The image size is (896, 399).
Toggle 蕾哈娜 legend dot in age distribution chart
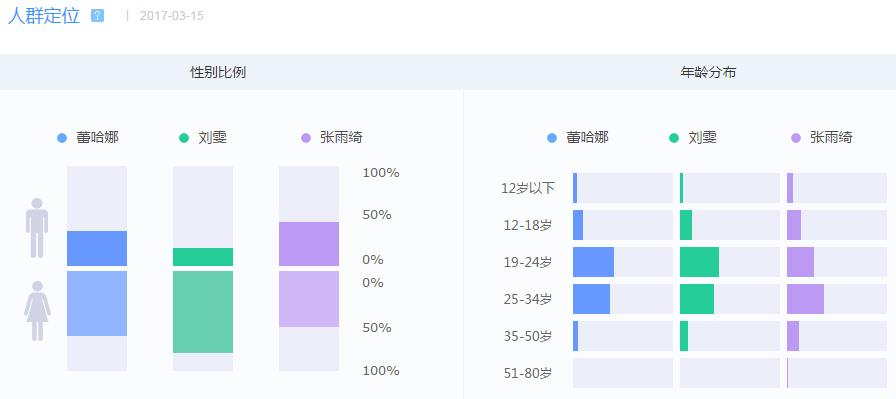point(552,138)
